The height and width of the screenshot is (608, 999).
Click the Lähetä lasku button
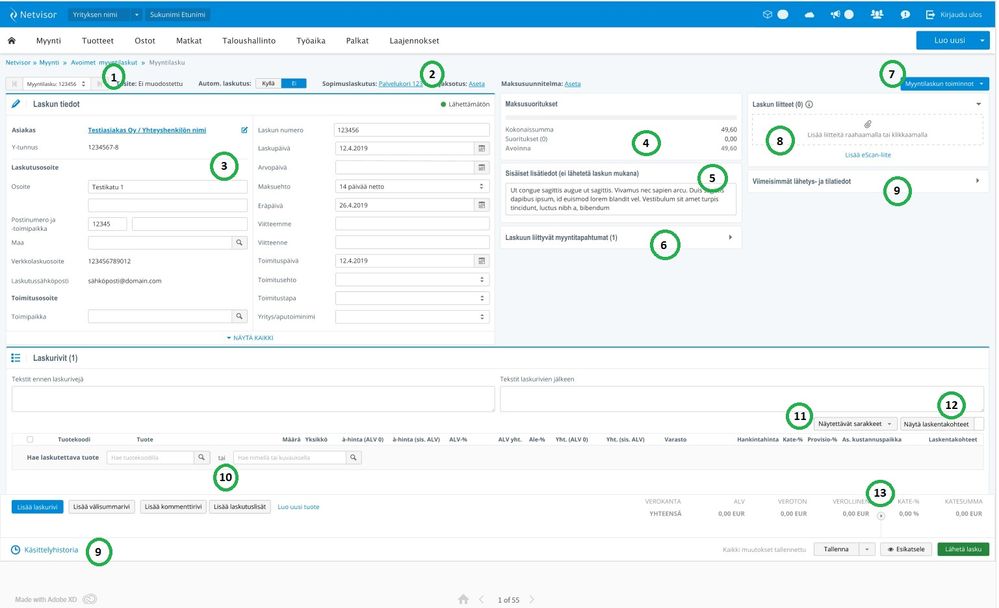963,549
